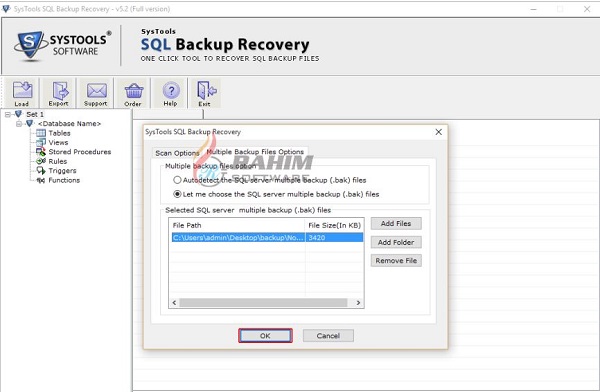This screenshot has height=392, width=600.
Task: Collapse the Database Name tree node
Action: pos(19,124)
